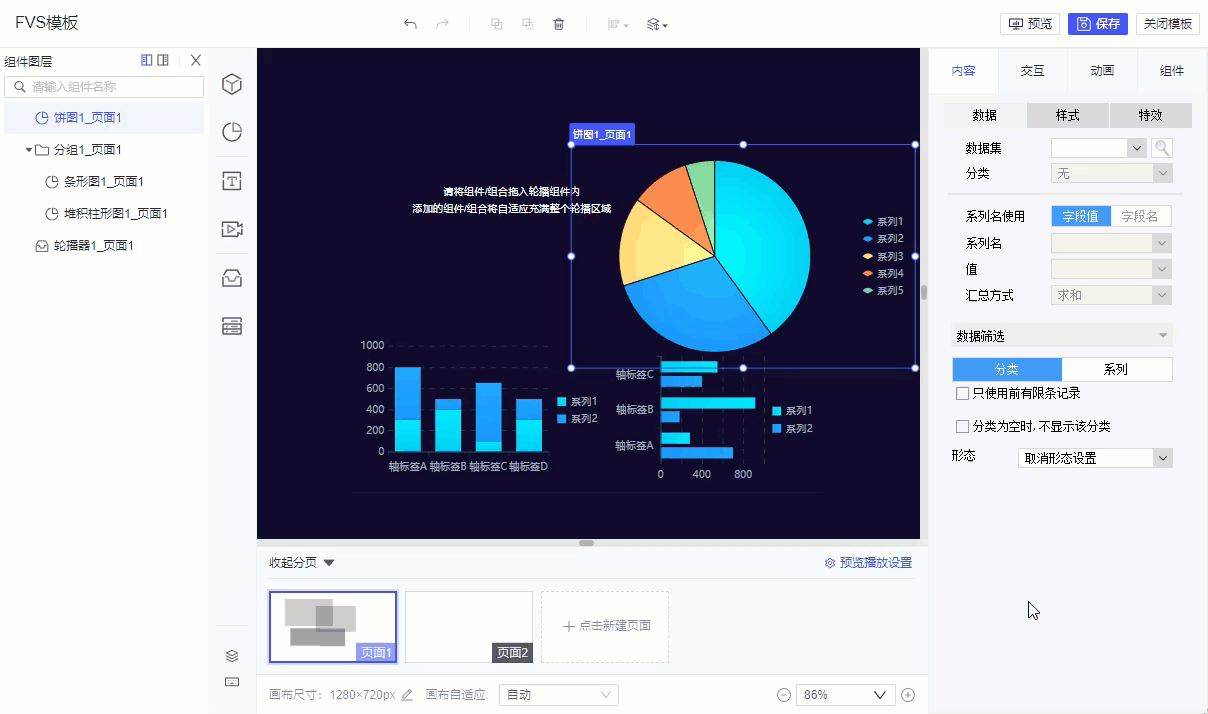Select the 页面2 thumbnail
The image size is (1208, 714).
point(469,627)
